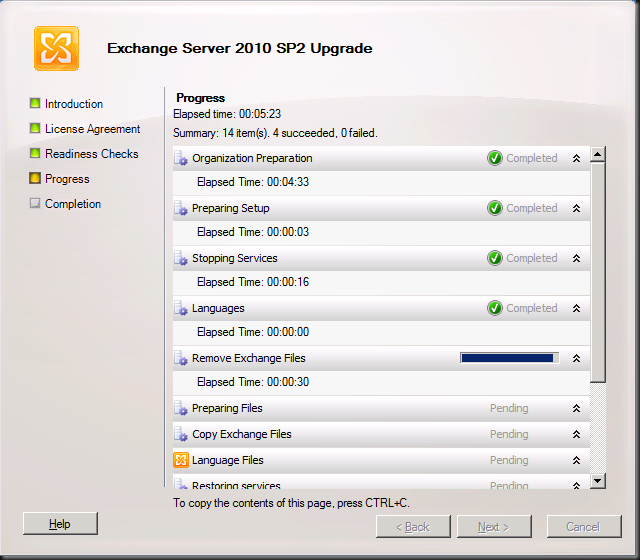Click green checkmark beside Stopping Services

(x=495, y=258)
